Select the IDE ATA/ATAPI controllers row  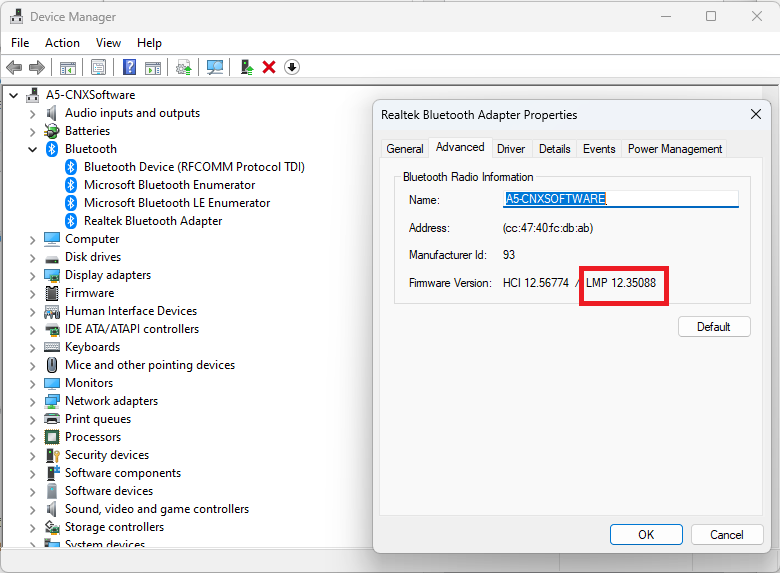(x=132, y=329)
